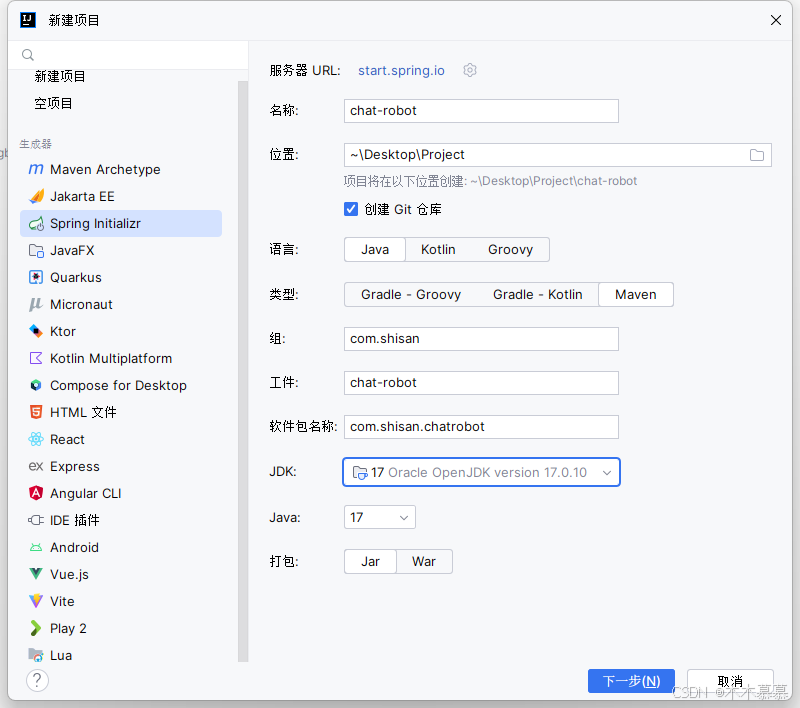Click the package name field com.shisan.chatrobot
The image size is (800, 708).
point(481,426)
